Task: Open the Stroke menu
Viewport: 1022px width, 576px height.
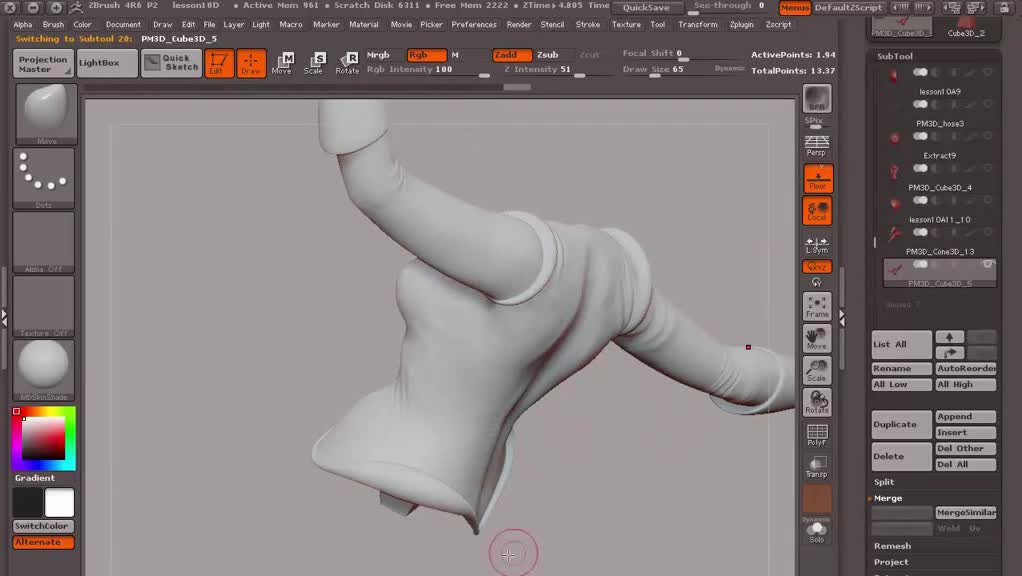Action: click(x=588, y=24)
